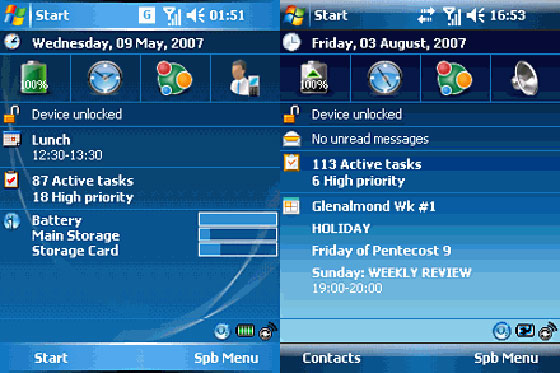Open the analog clock shortcut on right screen

point(385,78)
